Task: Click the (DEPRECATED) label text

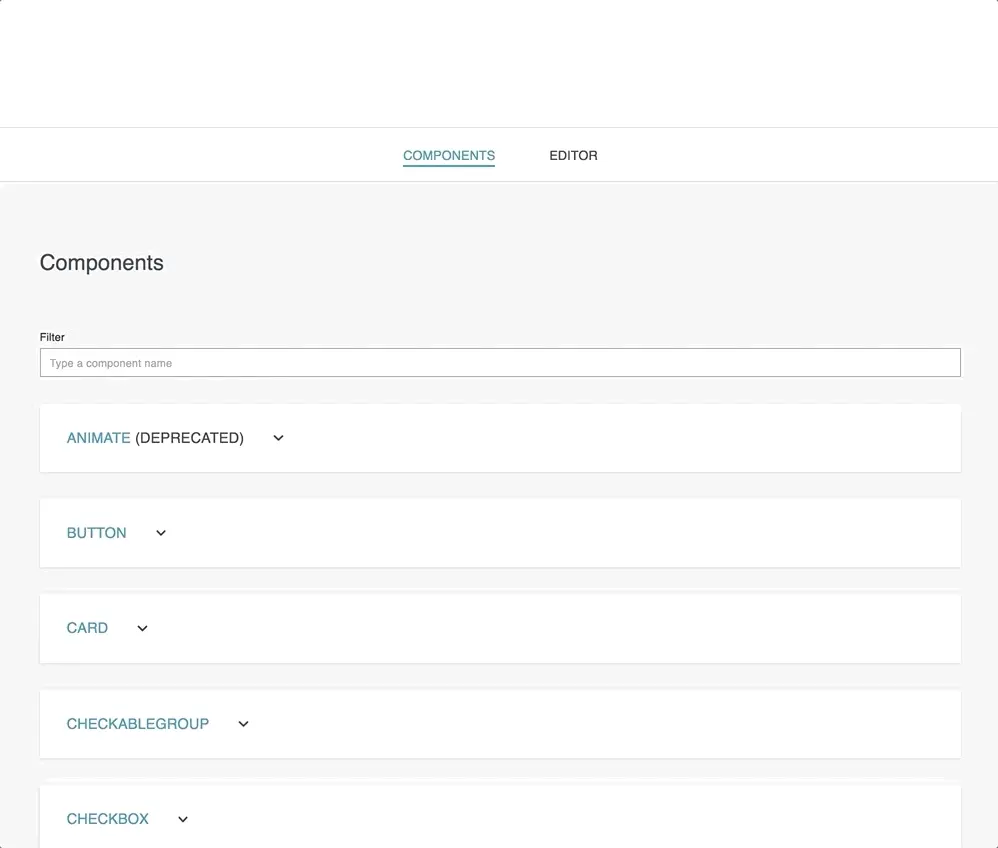Action: coord(189,438)
